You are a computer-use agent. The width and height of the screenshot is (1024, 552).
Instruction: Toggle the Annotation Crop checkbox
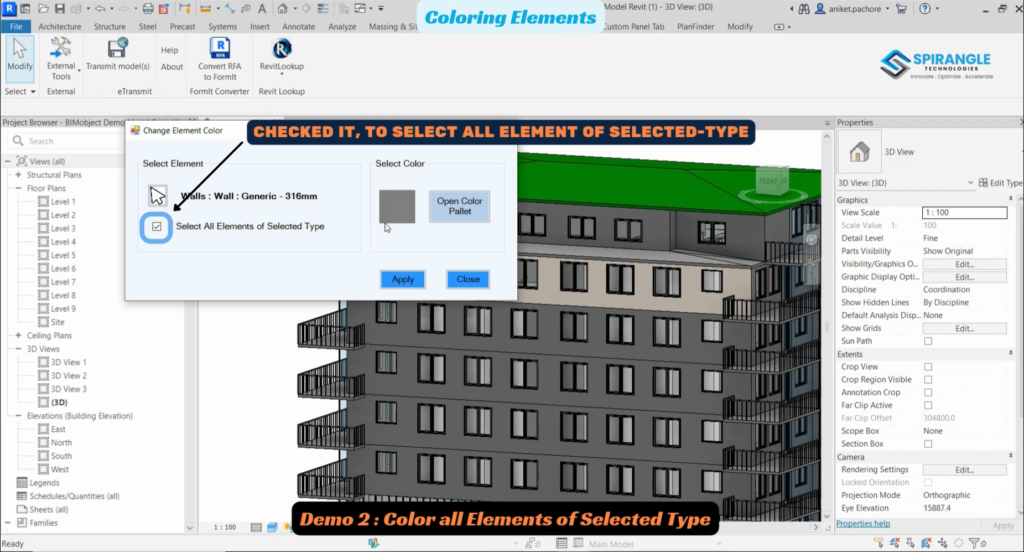coord(928,393)
